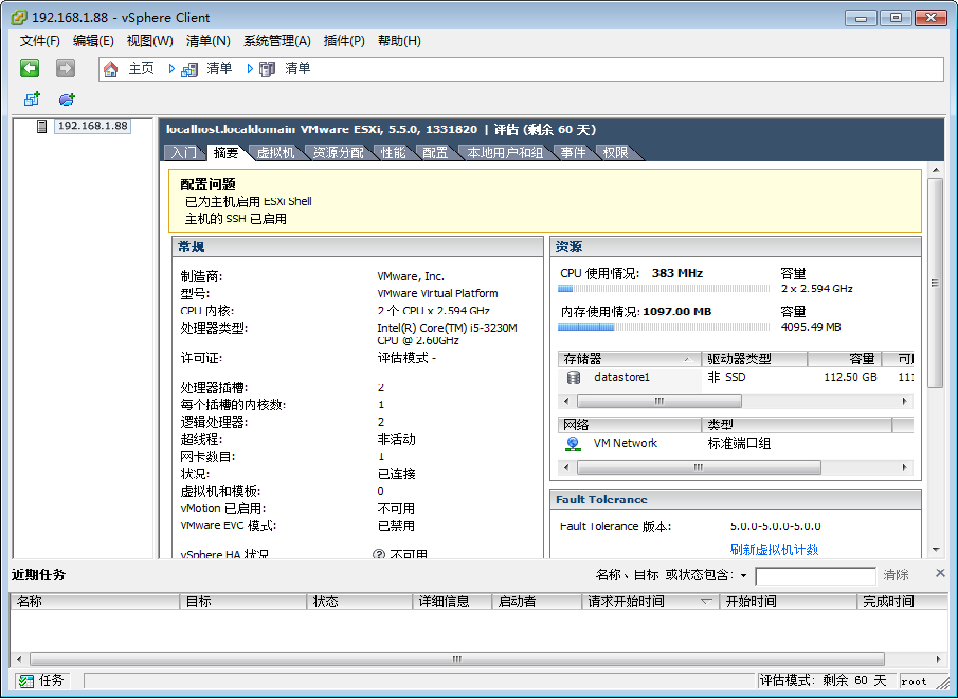The width and height of the screenshot is (958, 699).
Task: Click the datastore list horizontal scrollbar thumb
Action: click(659, 401)
